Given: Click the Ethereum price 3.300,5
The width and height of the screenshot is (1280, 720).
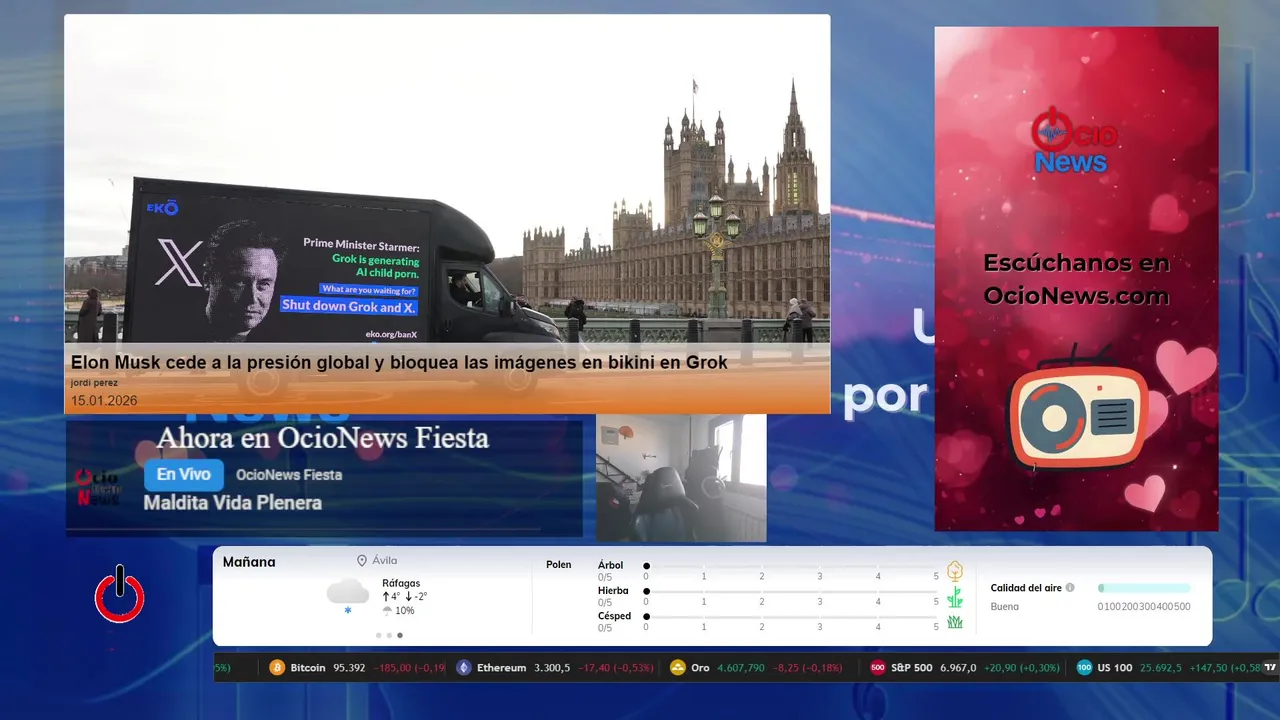Looking at the screenshot, I should pos(552,668).
